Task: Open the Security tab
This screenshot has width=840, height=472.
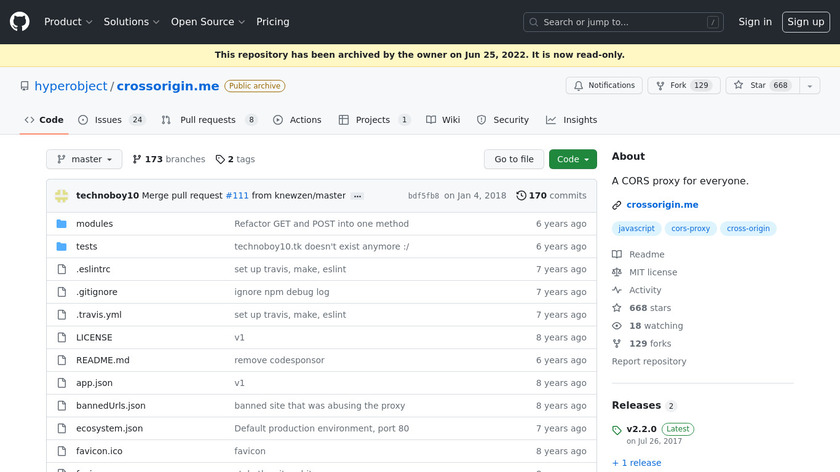Action: (x=502, y=120)
